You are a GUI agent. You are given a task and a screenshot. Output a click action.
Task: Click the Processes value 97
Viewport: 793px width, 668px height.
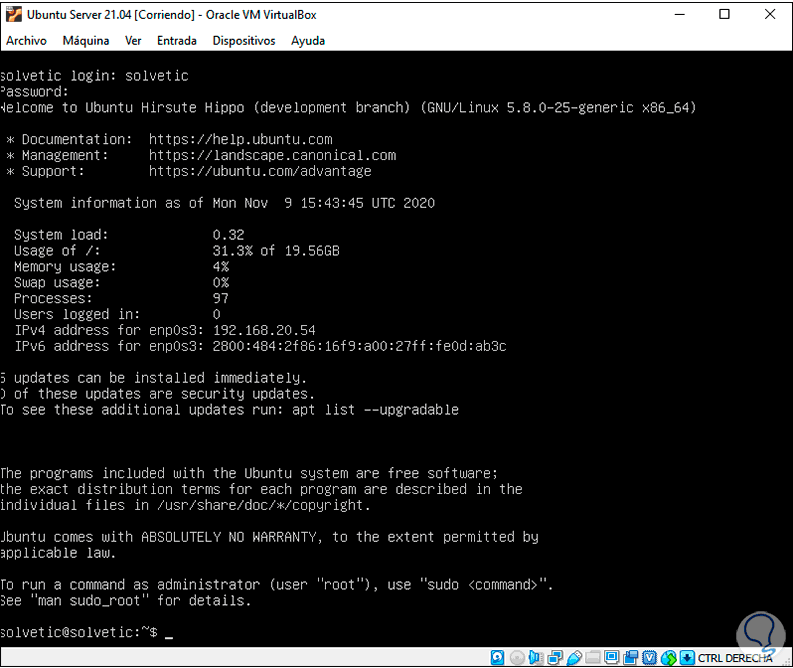click(221, 298)
